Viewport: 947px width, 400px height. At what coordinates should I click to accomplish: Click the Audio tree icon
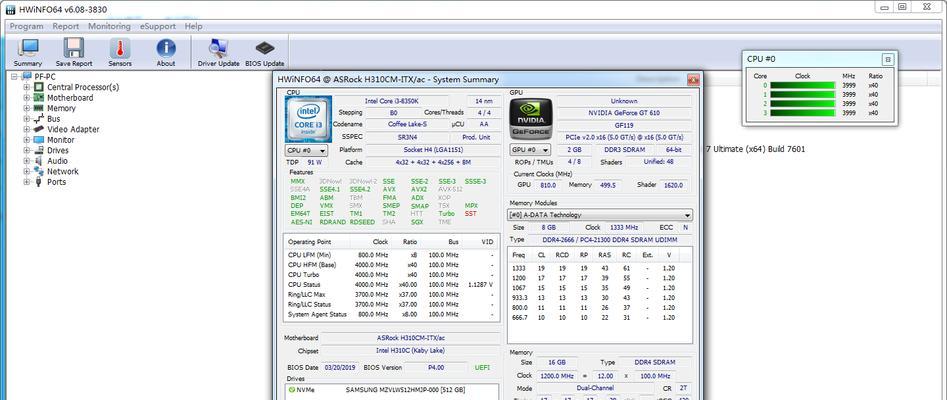point(39,161)
